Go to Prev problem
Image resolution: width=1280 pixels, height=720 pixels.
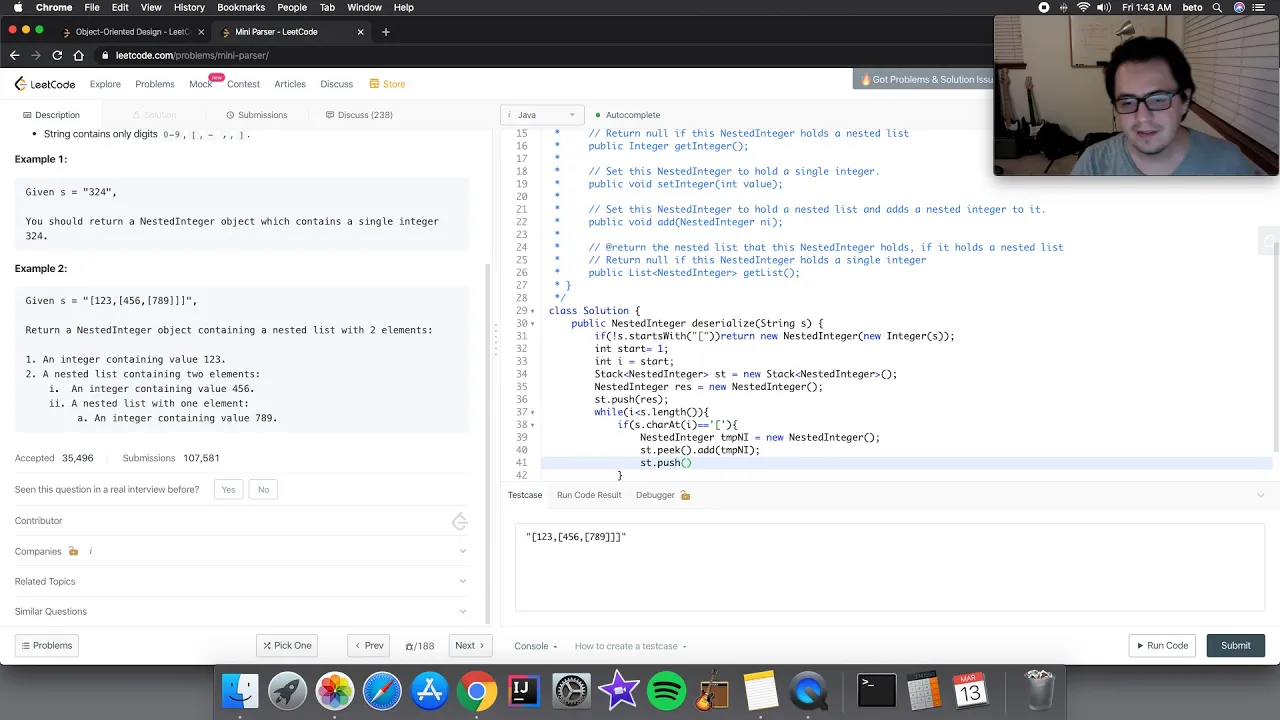click(x=368, y=646)
